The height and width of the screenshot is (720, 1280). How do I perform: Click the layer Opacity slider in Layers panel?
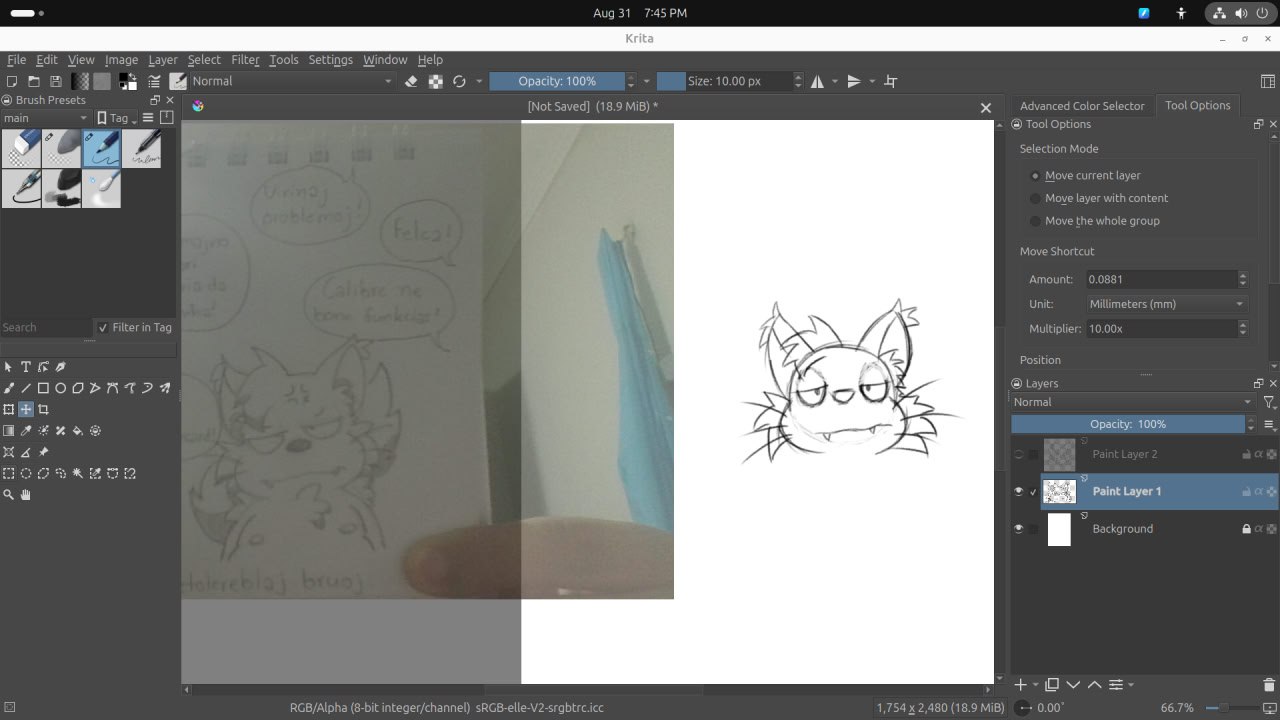tap(1127, 424)
